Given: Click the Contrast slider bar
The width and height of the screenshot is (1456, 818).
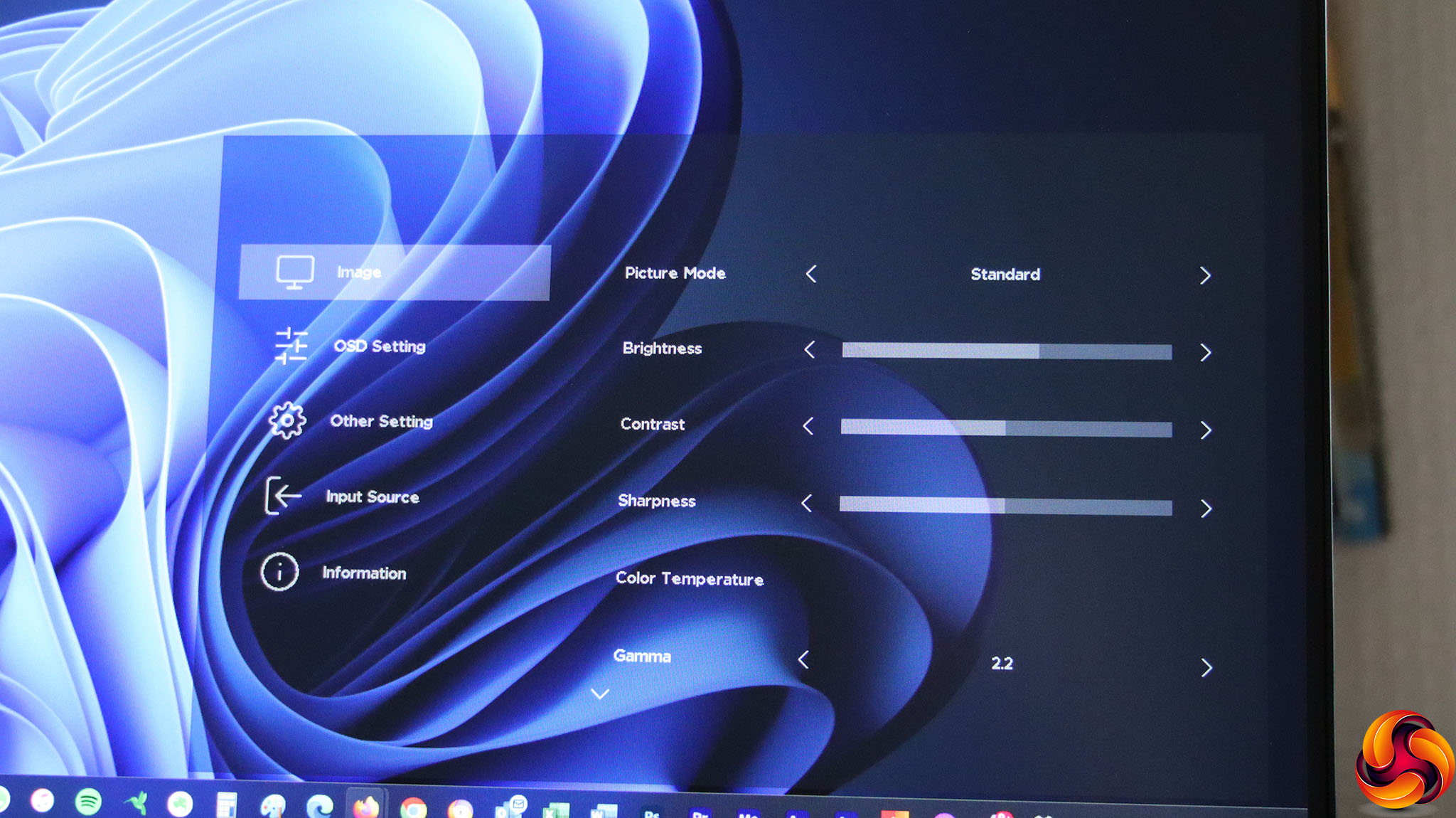Looking at the screenshot, I should click(x=1006, y=428).
